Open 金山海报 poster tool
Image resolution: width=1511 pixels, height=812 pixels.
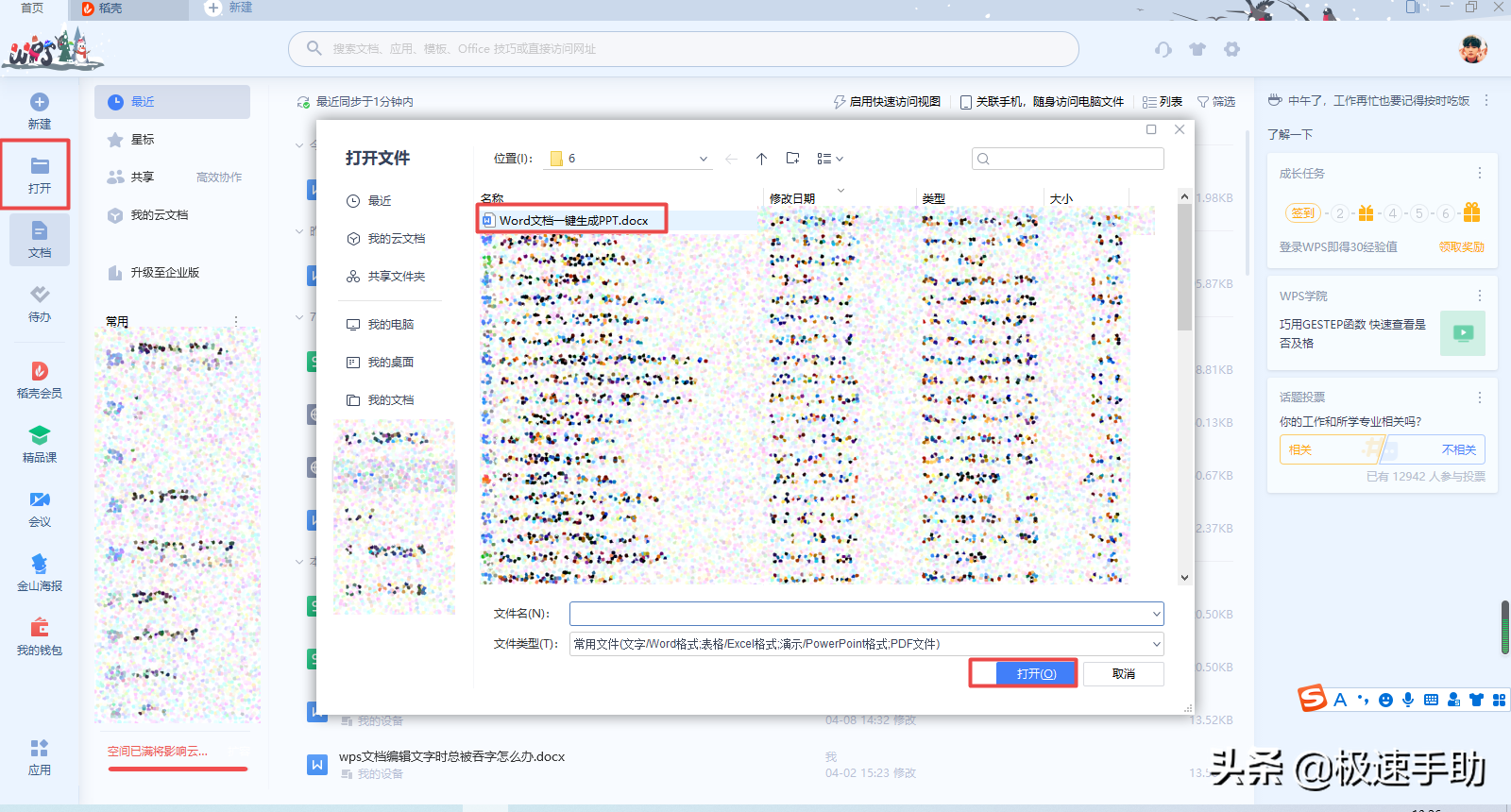coord(40,573)
